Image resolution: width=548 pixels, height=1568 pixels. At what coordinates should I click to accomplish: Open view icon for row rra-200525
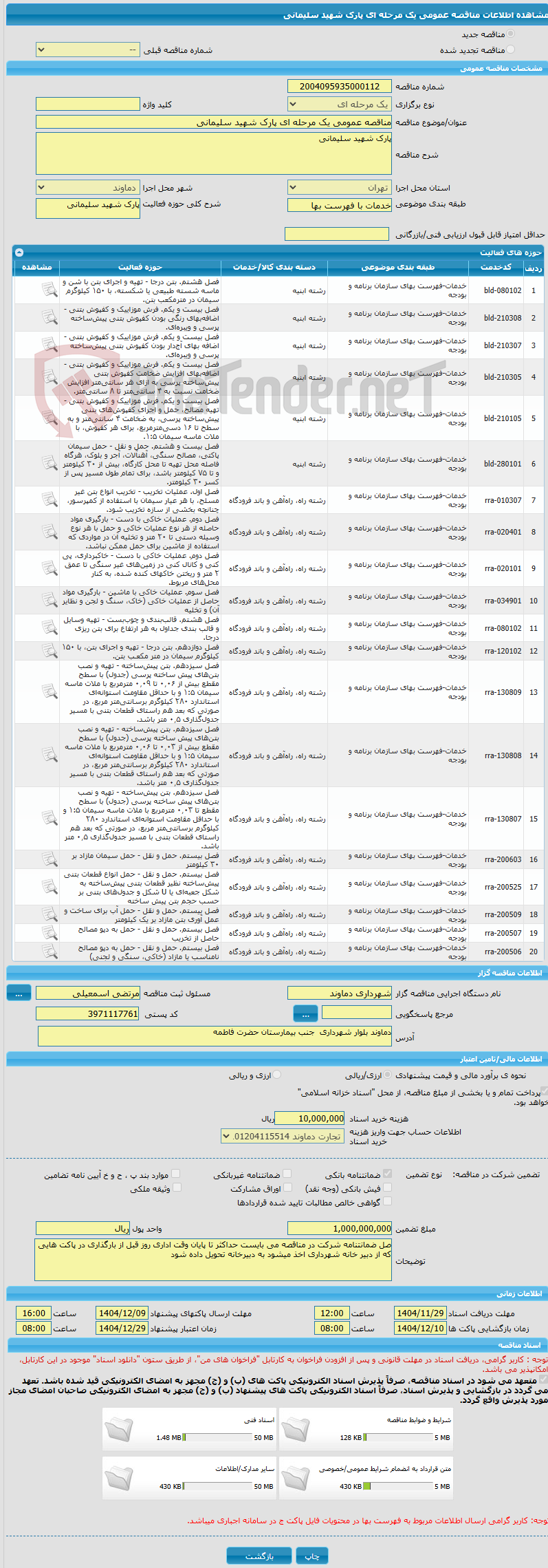pyautogui.click(x=50, y=887)
